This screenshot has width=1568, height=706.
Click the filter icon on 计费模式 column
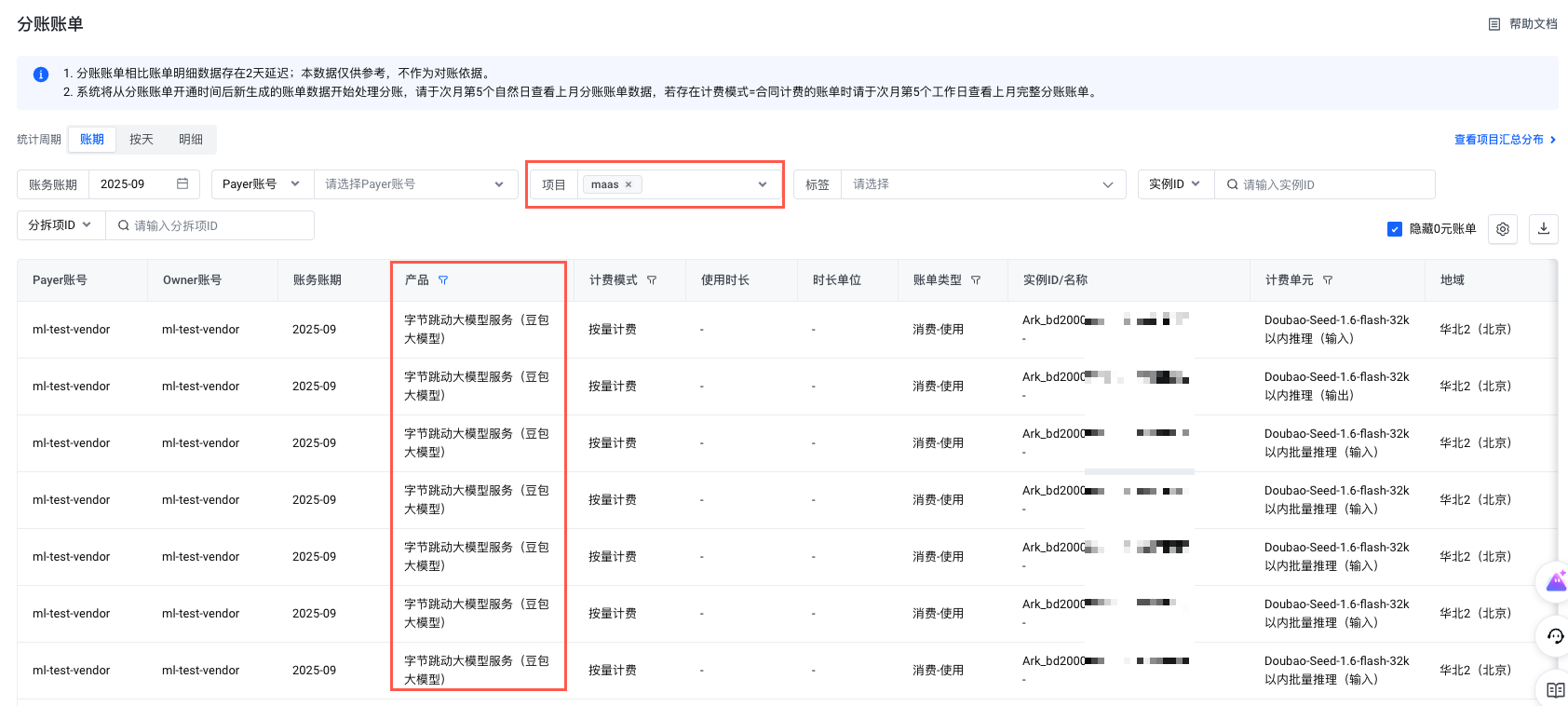[x=652, y=280]
